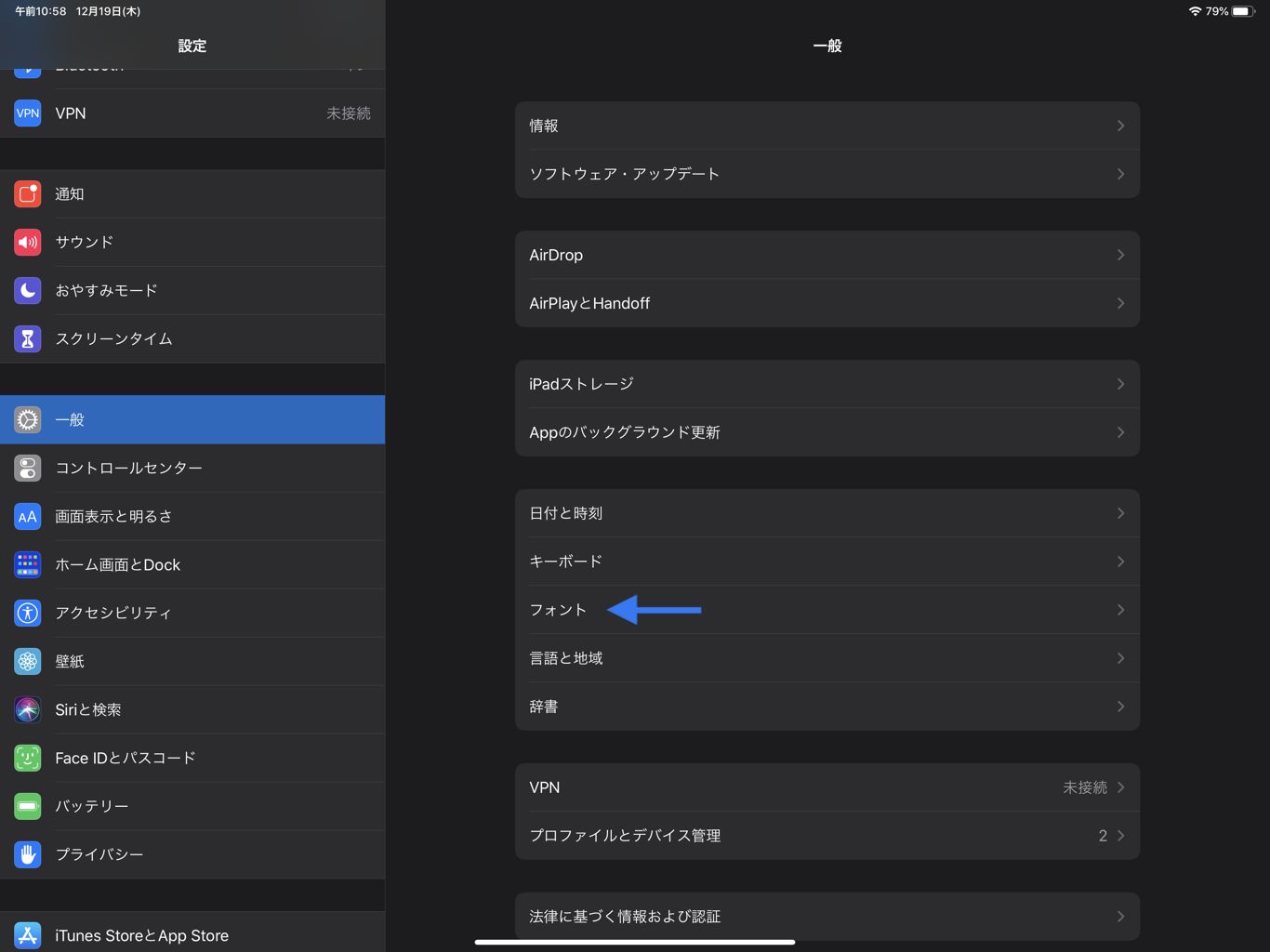Tap the date 12月19日(木) in status bar
This screenshot has width=1270, height=952.
point(108,11)
